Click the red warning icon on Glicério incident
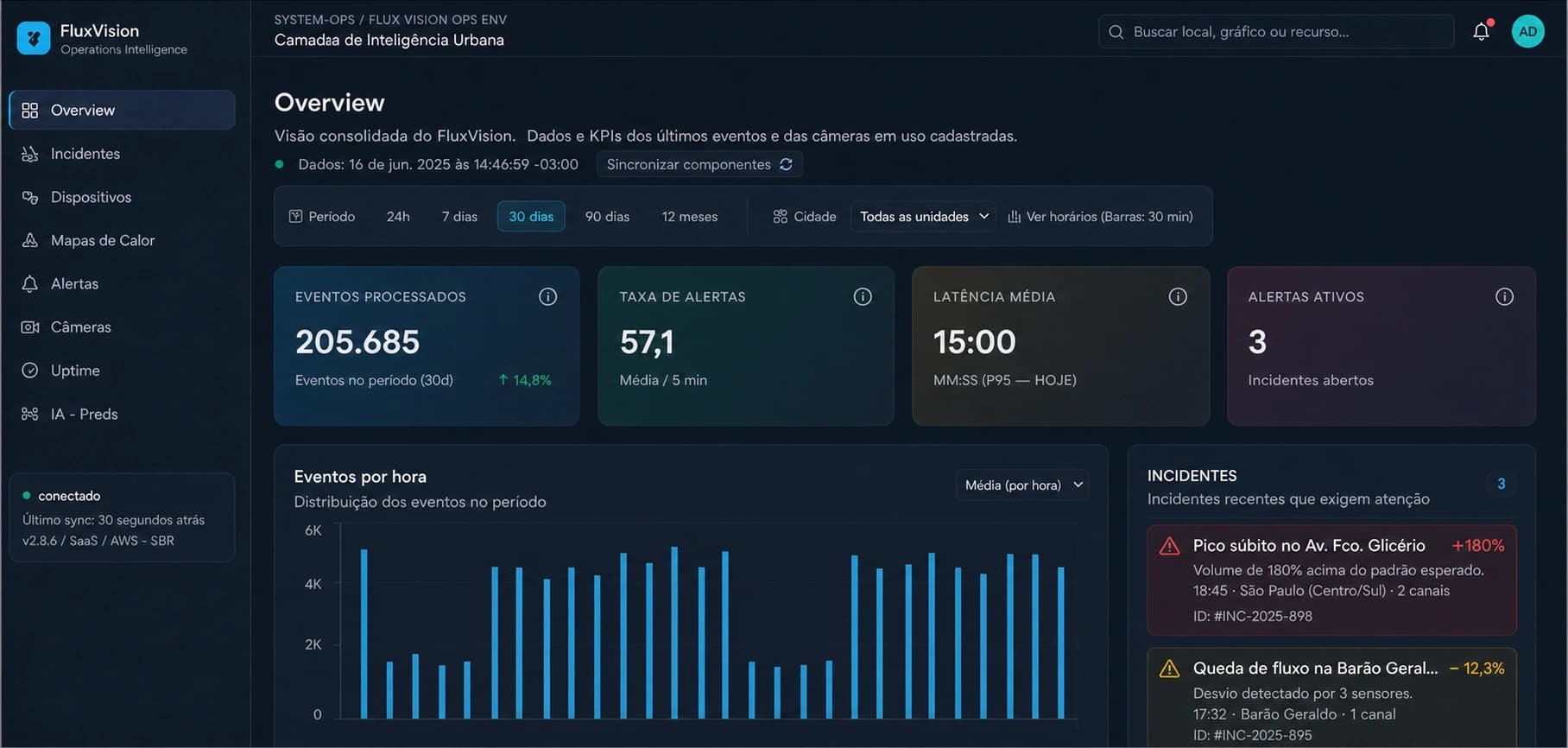The height and width of the screenshot is (748, 1568). (x=1169, y=546)
